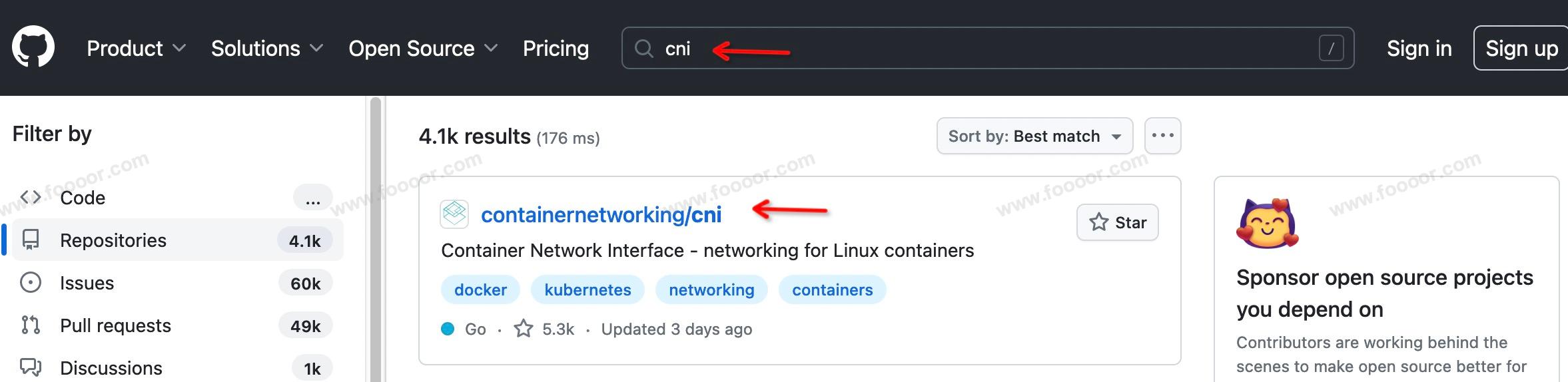Click the containernetworking repository avatar icon
Image resolution: width=1568 pixels, height=382 pixels.
click(454, 214)
